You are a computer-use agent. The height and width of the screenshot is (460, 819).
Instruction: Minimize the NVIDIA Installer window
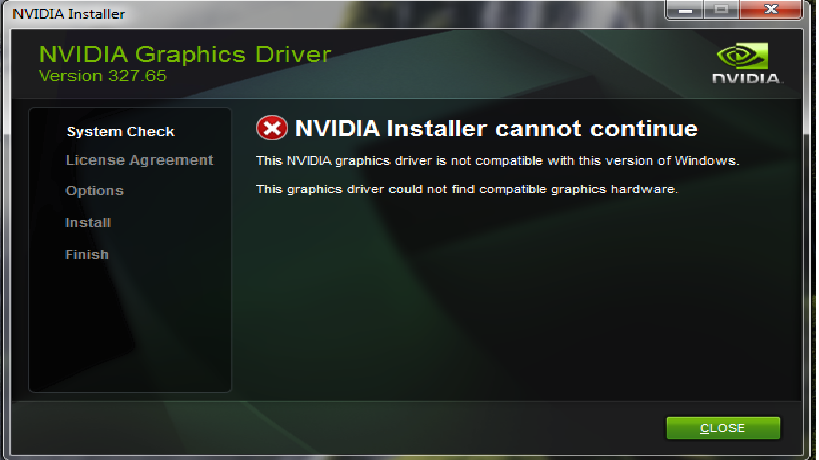[x=685, y=9]
